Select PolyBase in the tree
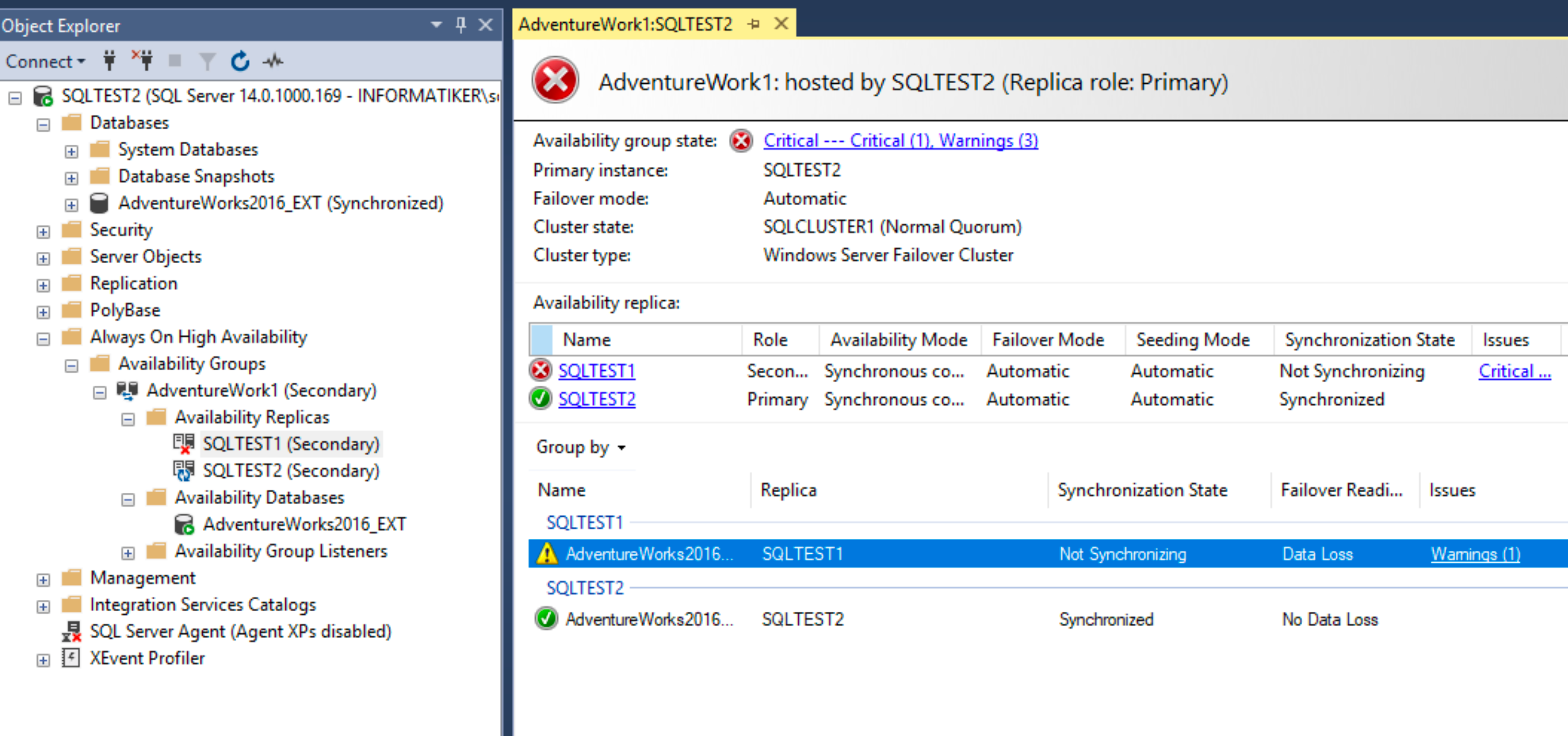The width and height of the screenshot is (1568, 736). coord(125,310)
